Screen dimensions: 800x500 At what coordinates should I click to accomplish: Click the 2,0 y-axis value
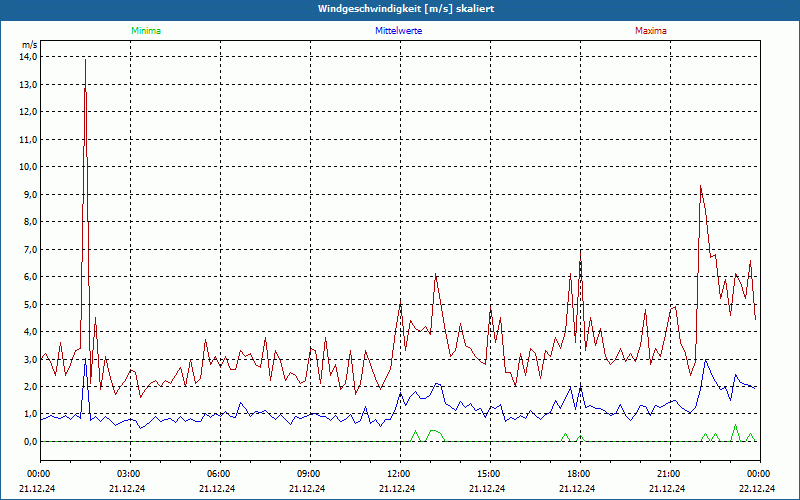click(x=30, y=386)
